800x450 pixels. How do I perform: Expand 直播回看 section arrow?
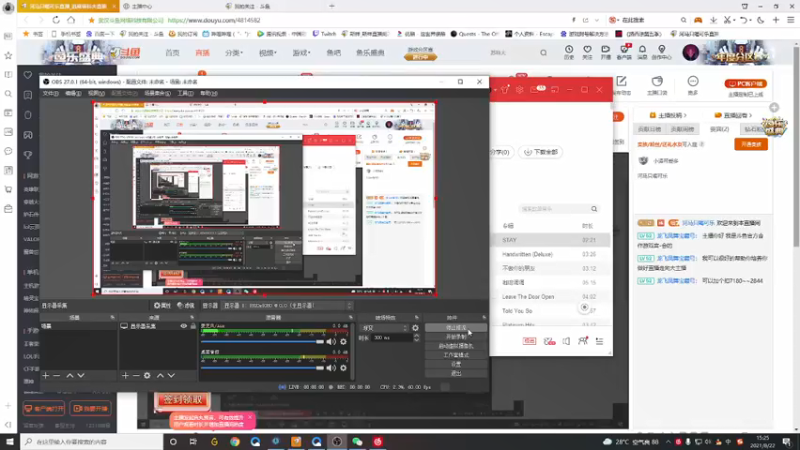[x=751, y=115]
